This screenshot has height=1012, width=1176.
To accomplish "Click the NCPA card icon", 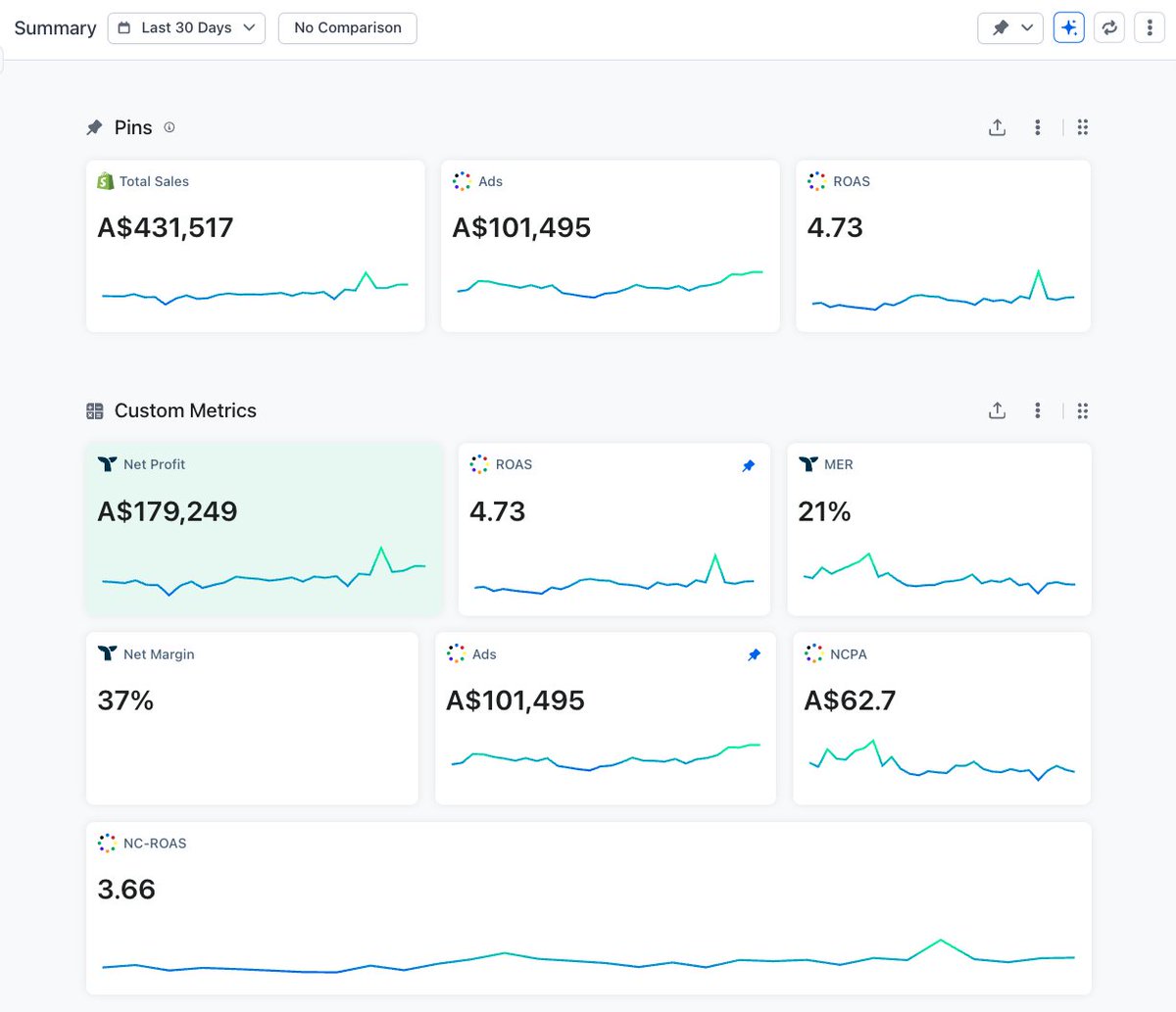I will pos(813,653).
